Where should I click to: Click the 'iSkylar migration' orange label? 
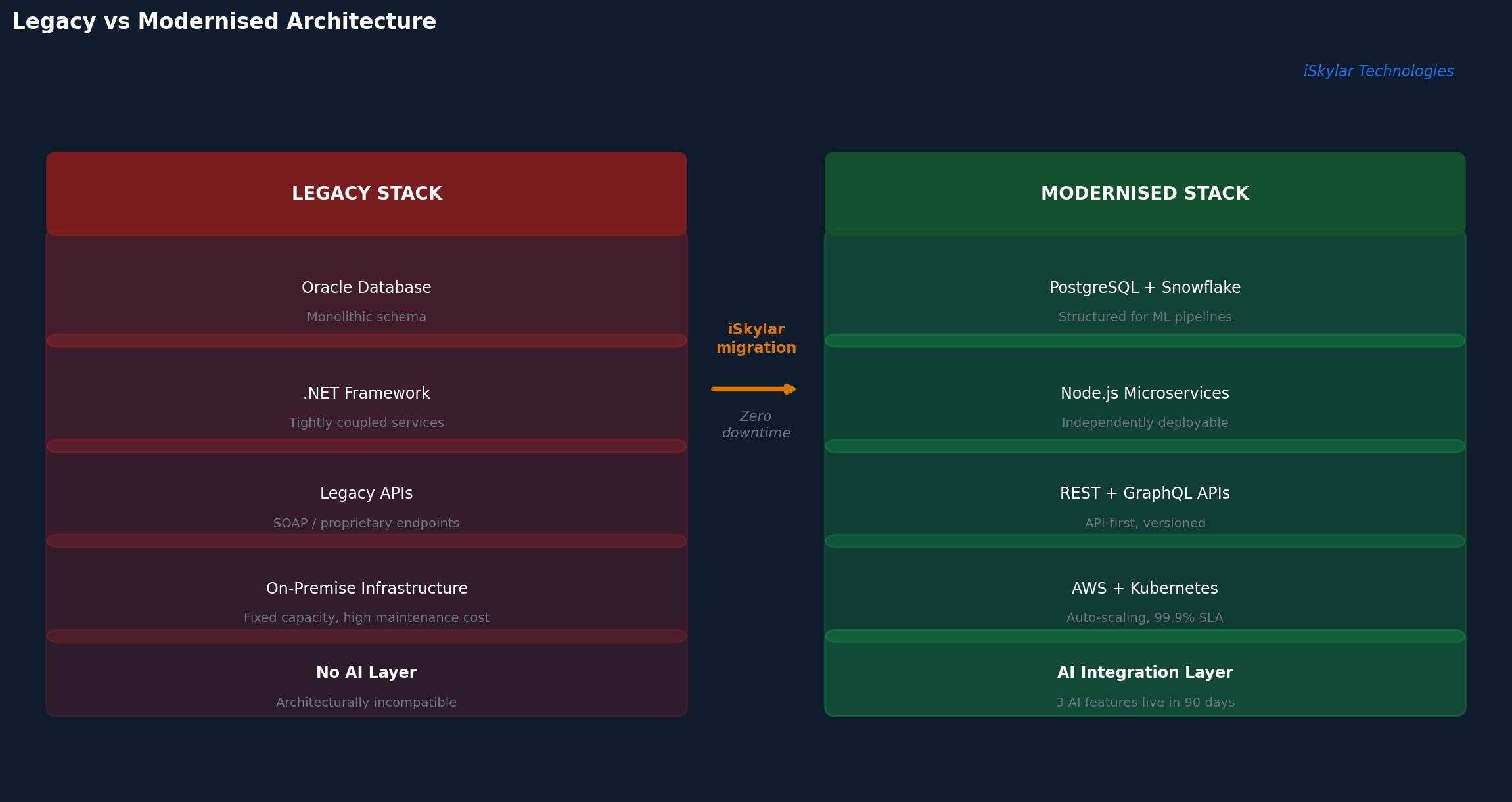tap(756, 339)
